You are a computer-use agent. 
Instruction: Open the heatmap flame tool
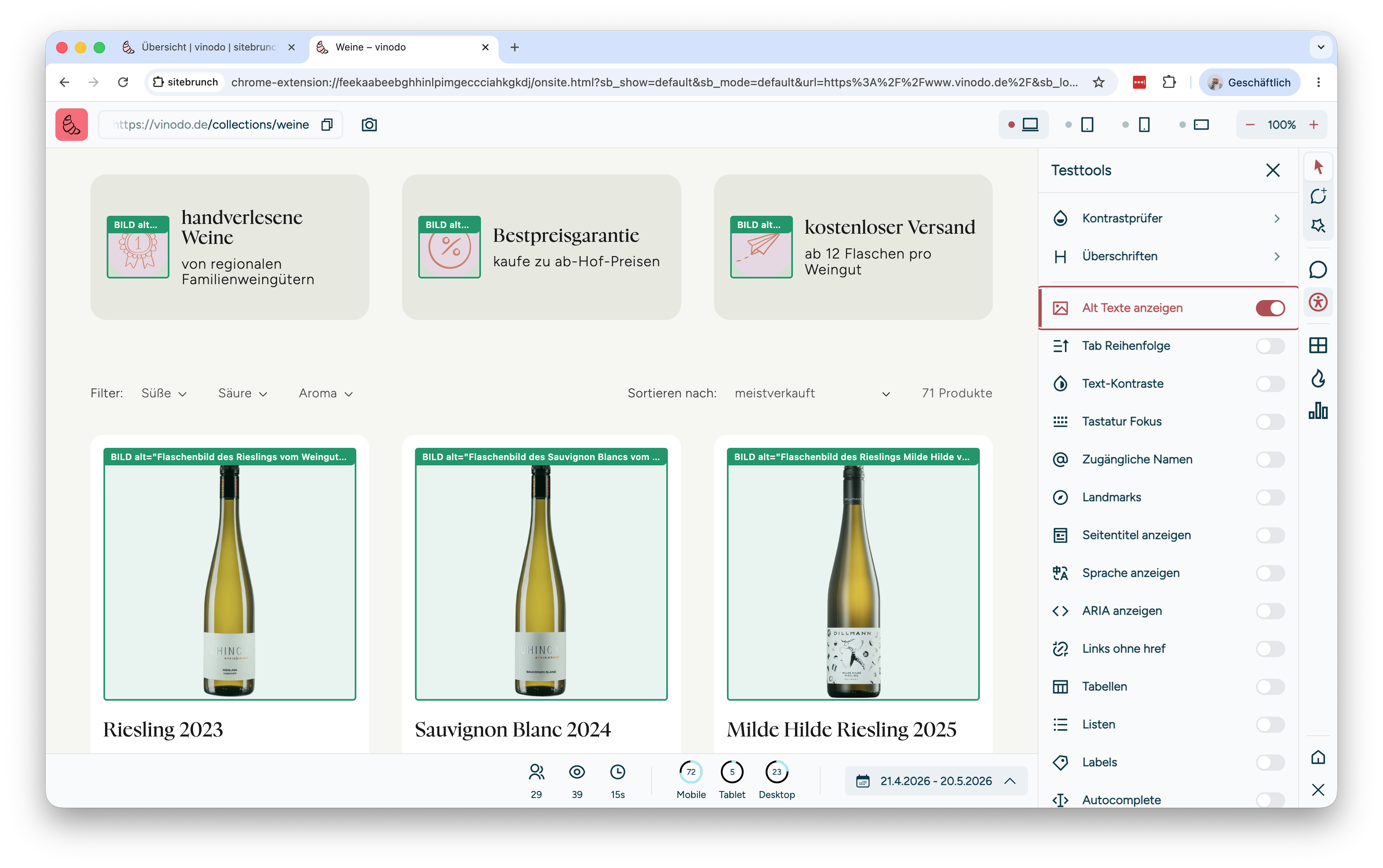1317,378
